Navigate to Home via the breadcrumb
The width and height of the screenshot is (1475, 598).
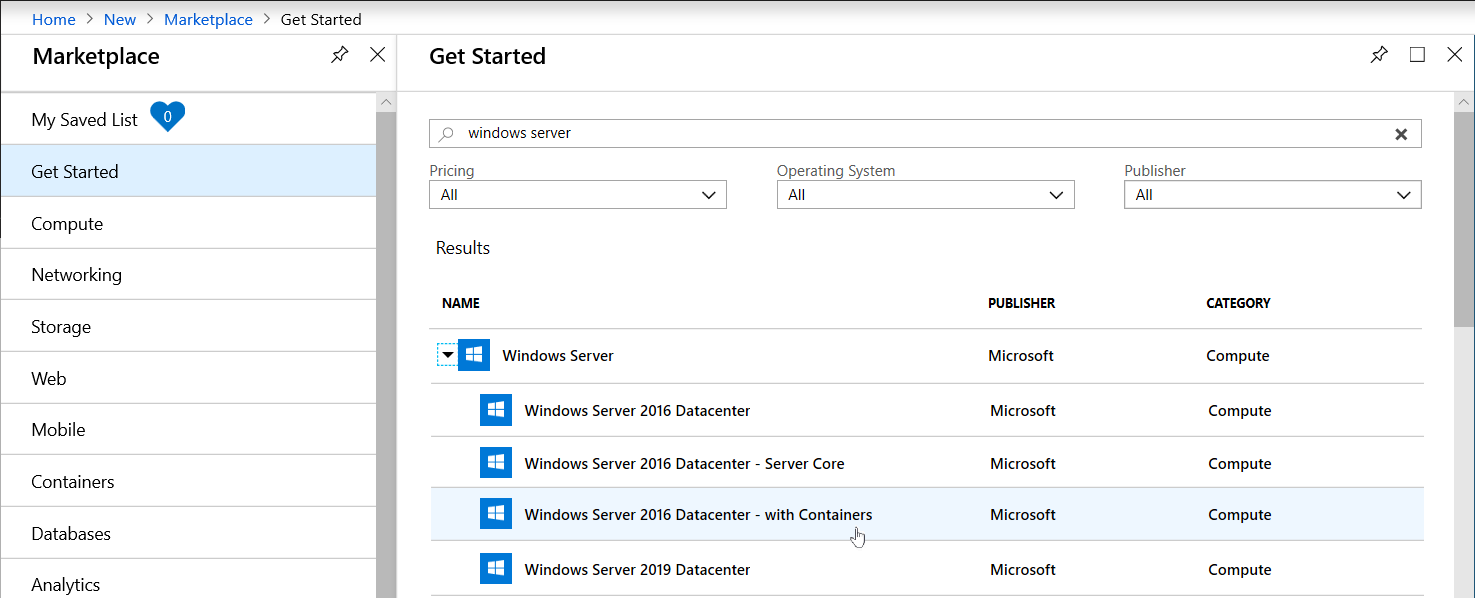[x=53, y=19]
